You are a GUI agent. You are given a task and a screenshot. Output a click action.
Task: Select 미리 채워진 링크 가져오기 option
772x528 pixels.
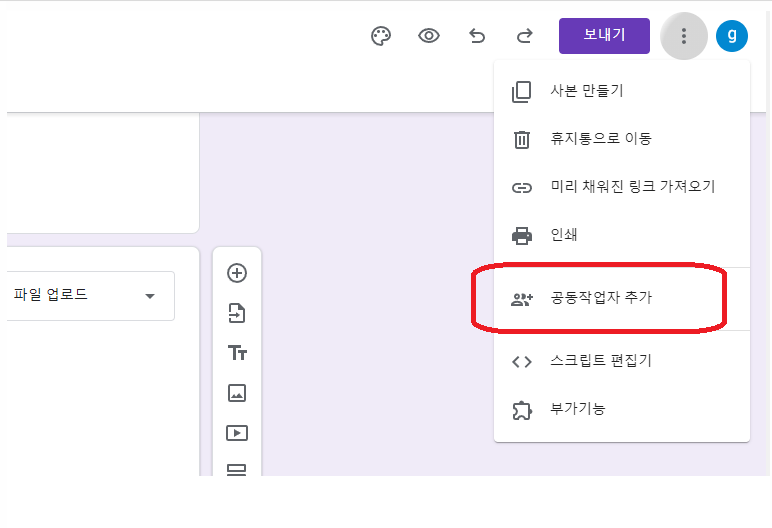[622, 187]
